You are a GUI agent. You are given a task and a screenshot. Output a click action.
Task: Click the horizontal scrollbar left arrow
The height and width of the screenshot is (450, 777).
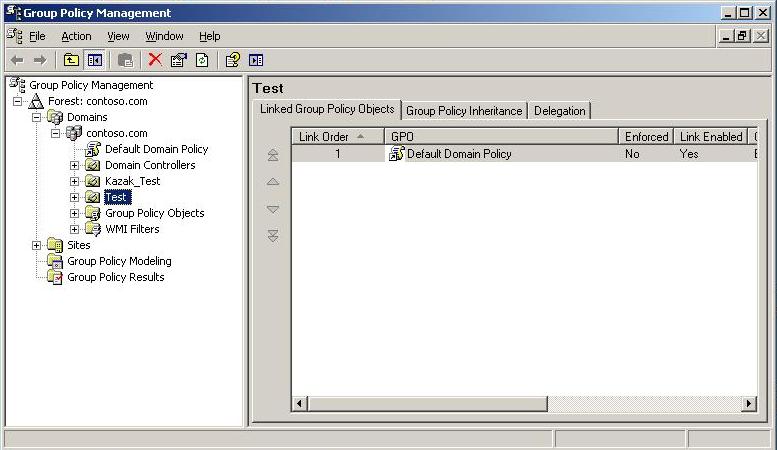click(x=299, y=403)
